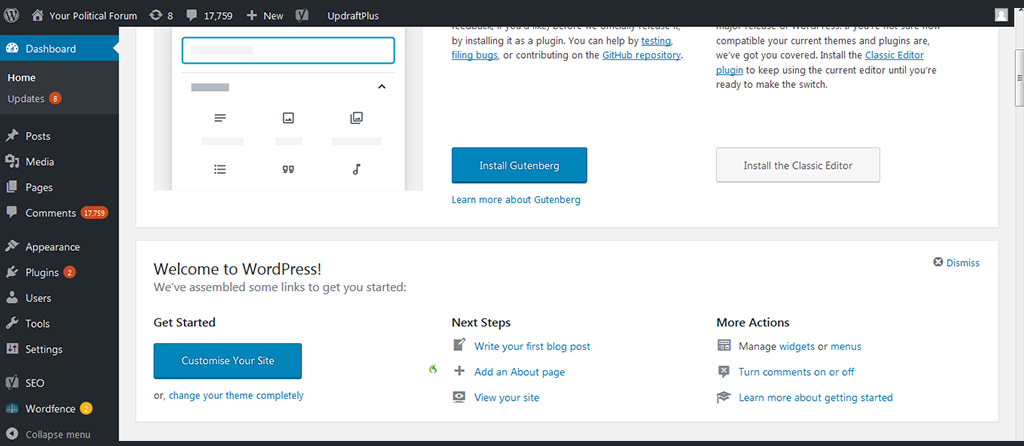The height and width of the screenshot is (446, 1024).
Task: Click the Comments bubble icon in the sidebar
Action: pos(12,212)
